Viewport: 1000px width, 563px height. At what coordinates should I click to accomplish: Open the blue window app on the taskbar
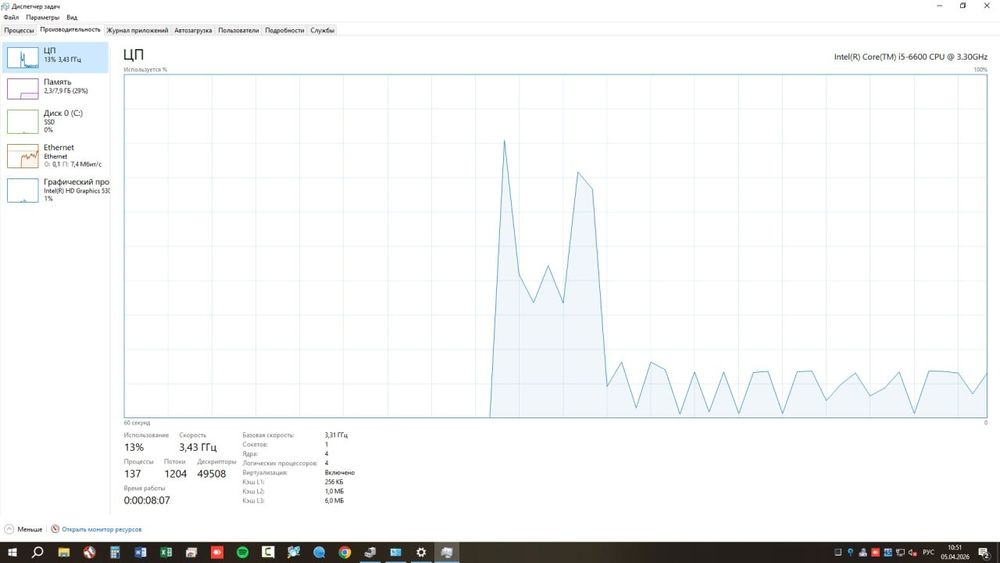[x=395, y=552]
